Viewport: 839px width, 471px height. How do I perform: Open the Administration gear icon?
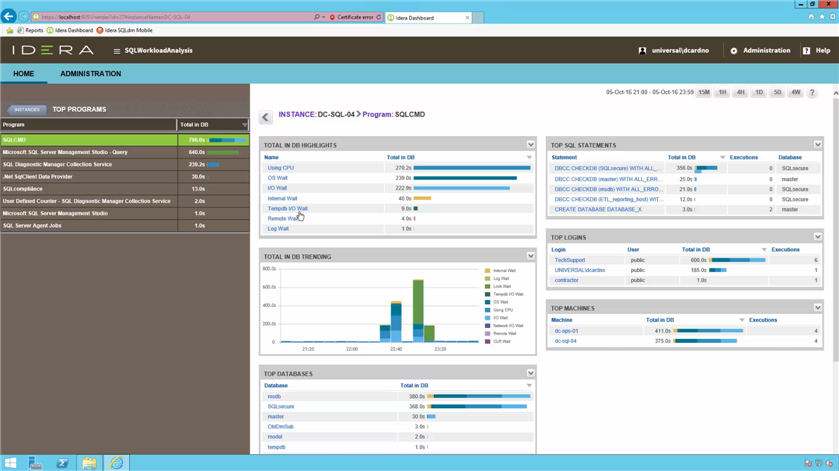pos(734,51)
